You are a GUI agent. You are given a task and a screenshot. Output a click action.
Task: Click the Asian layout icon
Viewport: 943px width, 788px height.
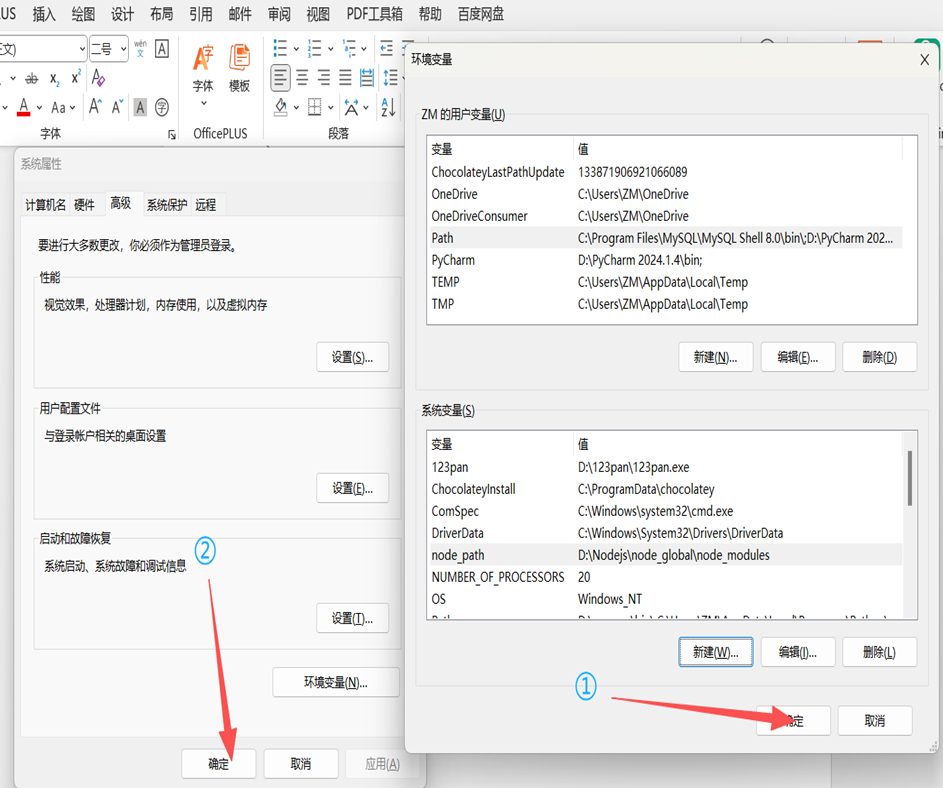(351, 107)
